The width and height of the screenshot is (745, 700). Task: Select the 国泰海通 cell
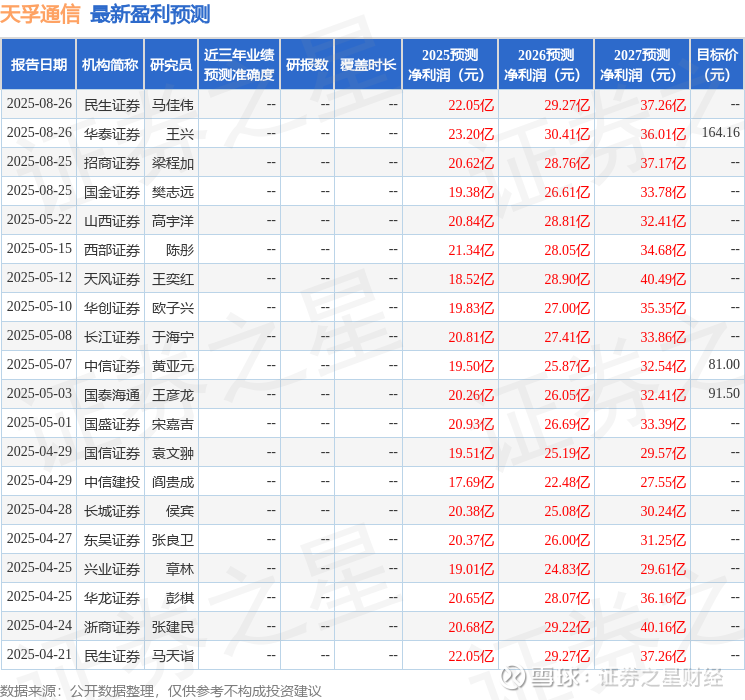pos(112,395)
